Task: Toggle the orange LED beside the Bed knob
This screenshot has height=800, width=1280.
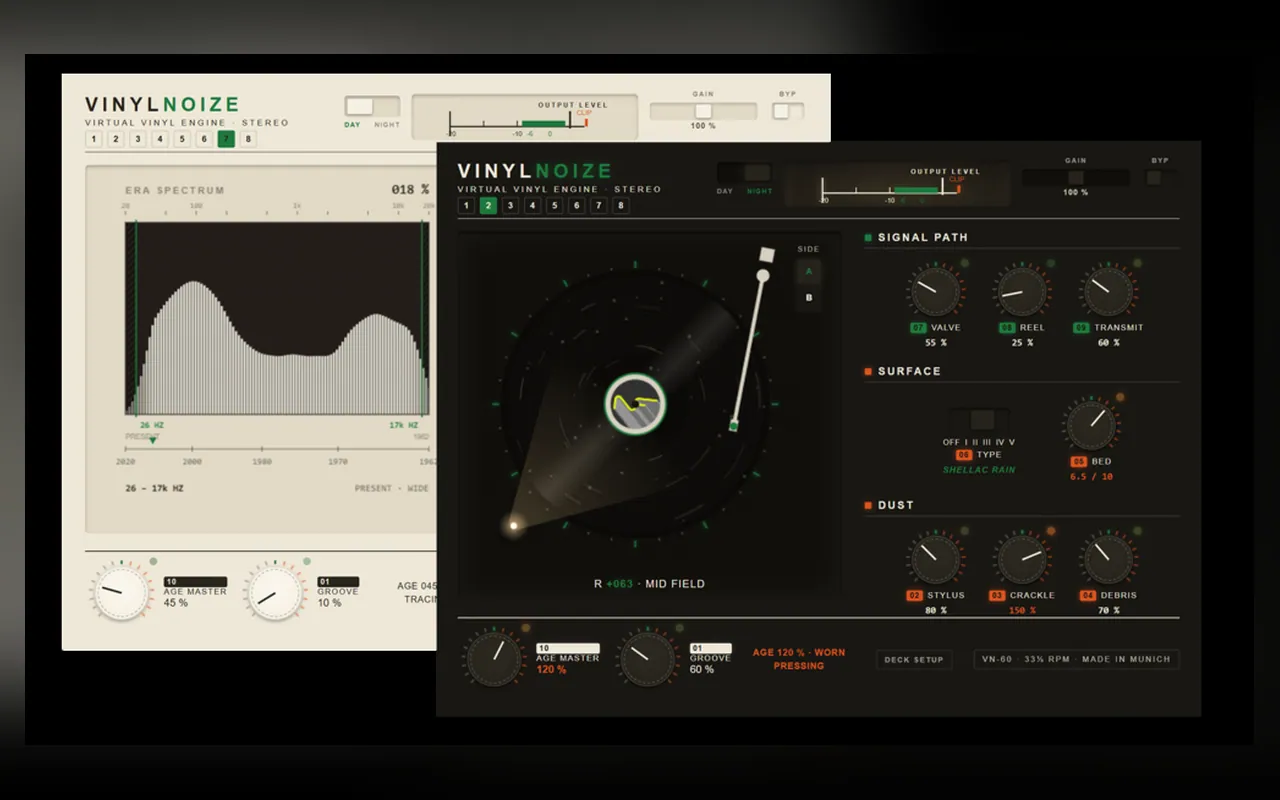Action: (1119, 397)
